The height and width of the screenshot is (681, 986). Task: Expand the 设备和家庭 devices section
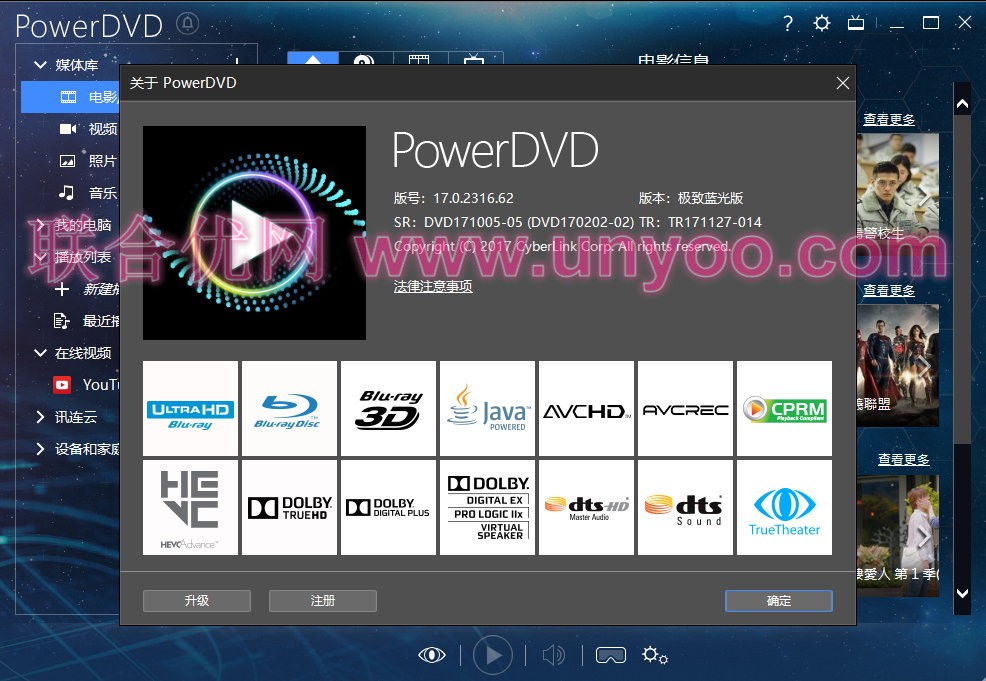pyautogui.click(x=40, y=449)
